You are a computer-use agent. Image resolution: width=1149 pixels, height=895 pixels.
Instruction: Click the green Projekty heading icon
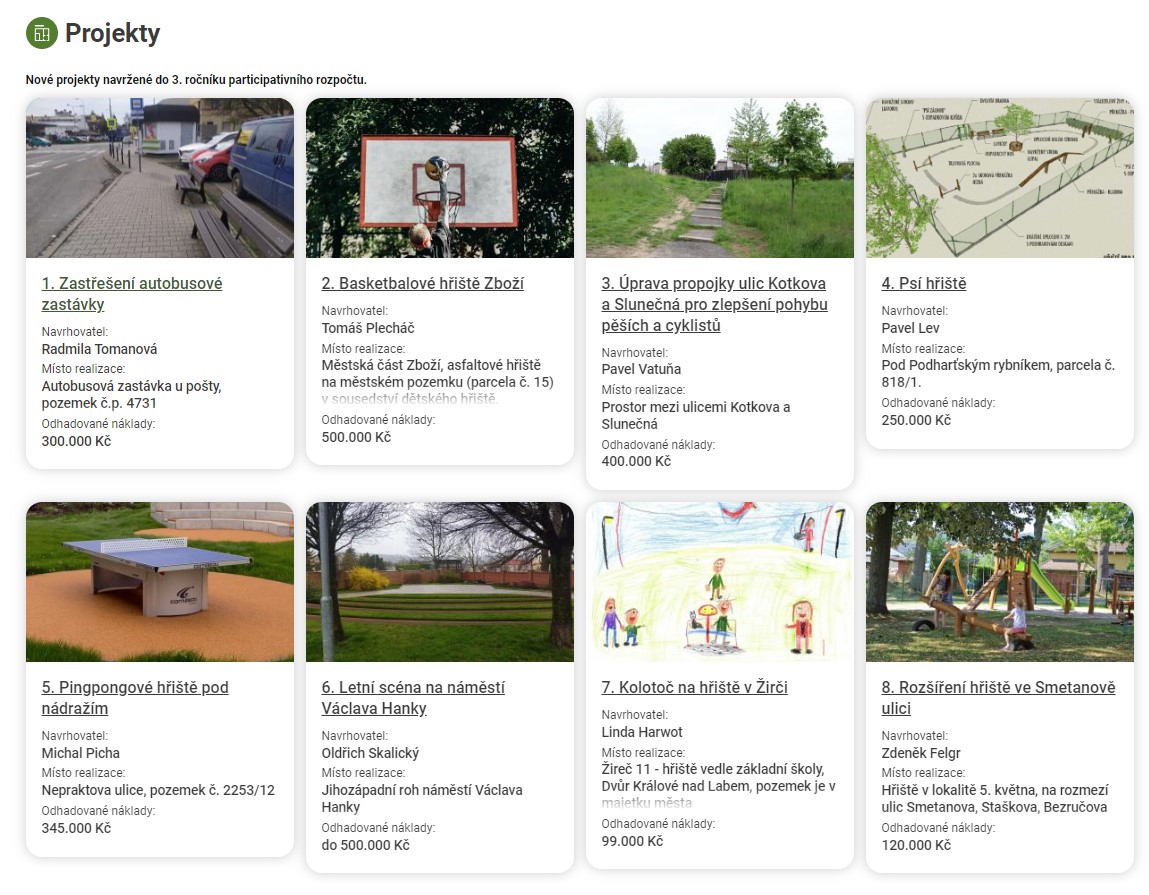click(x=42, y=33)
